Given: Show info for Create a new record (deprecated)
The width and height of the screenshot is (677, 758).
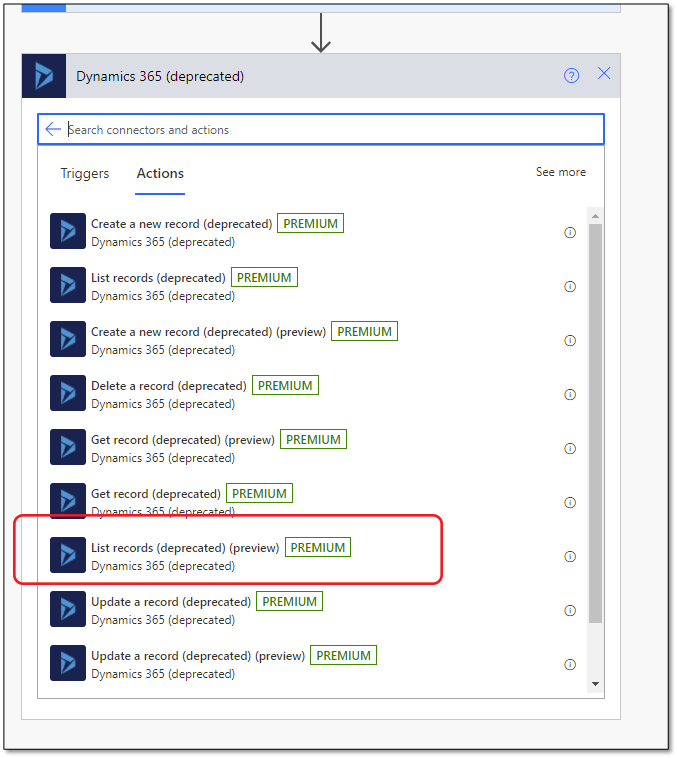Looking at the screenshot, I should pos(570,233).
